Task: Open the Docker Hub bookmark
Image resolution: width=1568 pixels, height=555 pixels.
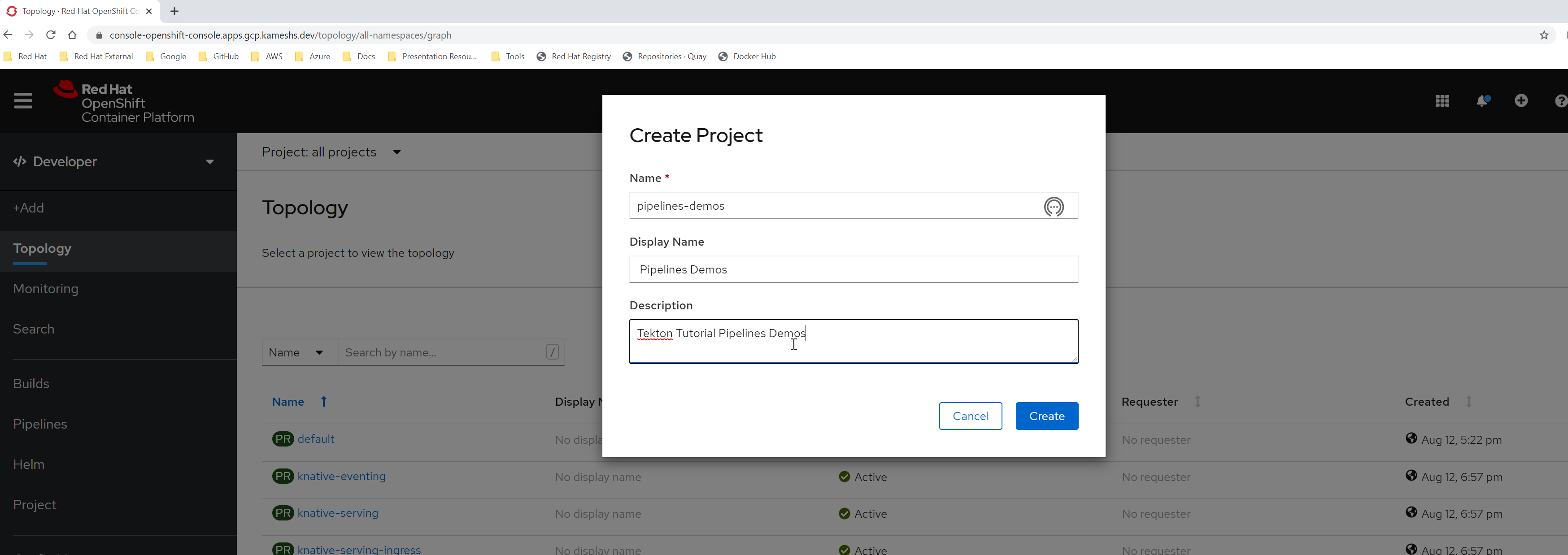Action: 747,56
